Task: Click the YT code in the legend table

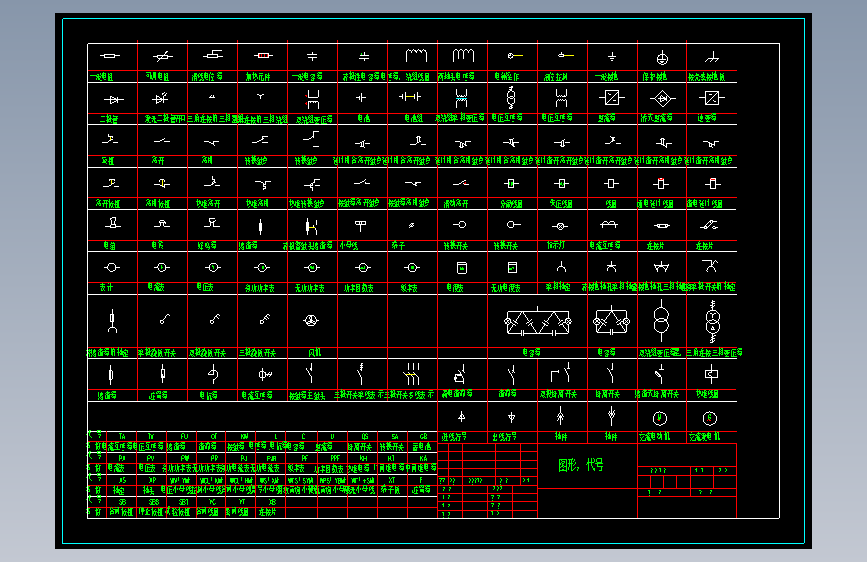Action: (x=242, y=502)
